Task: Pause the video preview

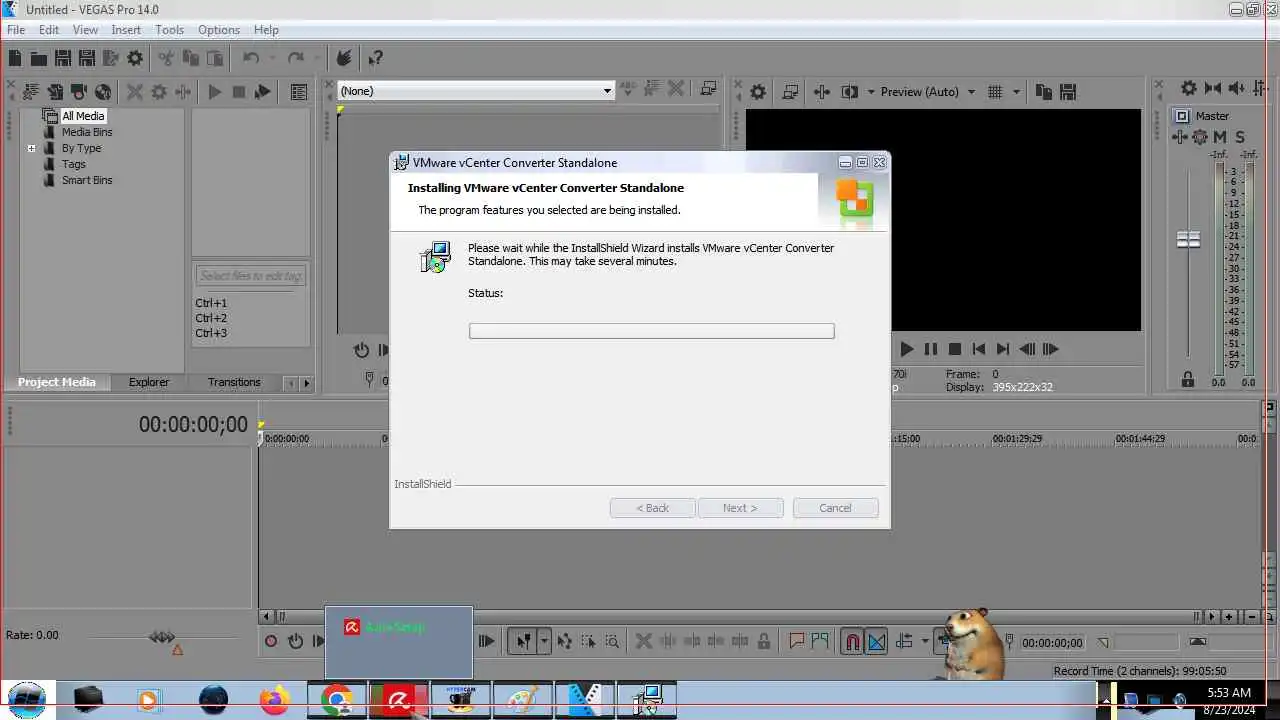Action: click(x=931, y=349)
